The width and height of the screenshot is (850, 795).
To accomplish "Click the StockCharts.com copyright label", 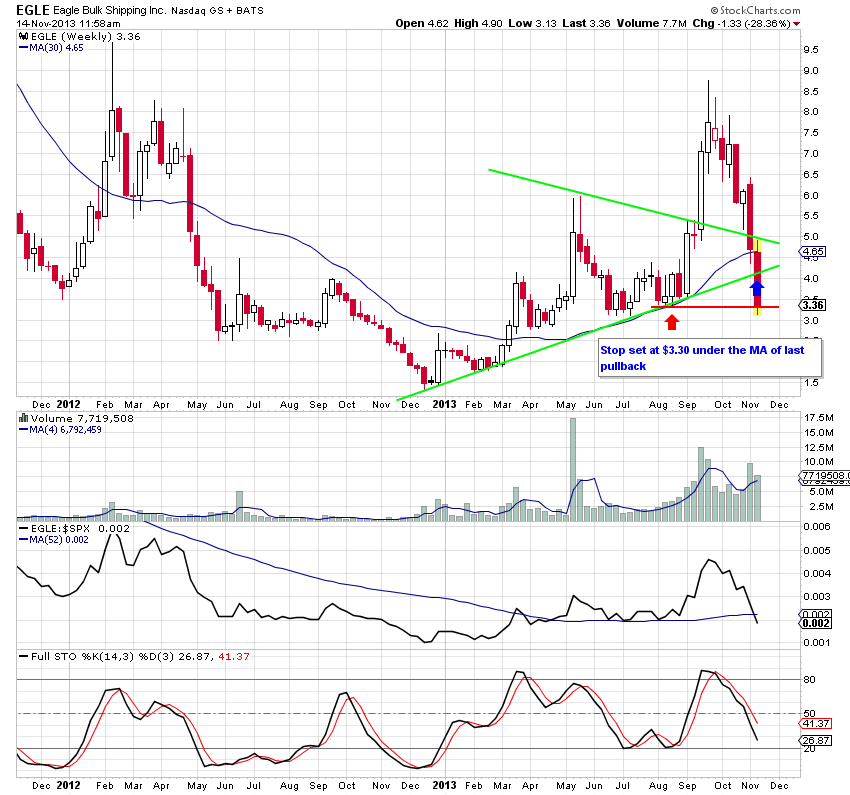I will coord(755,10).
